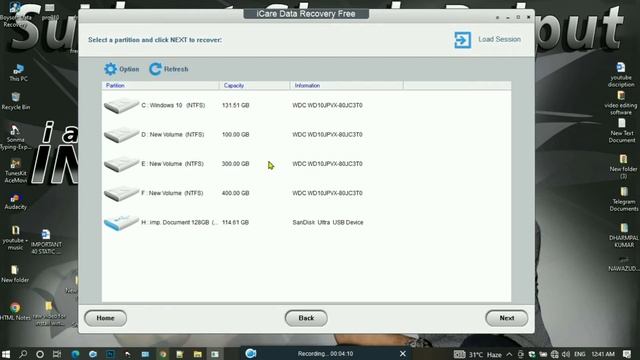Viewport: 640px width, 360px height.
Task: Select the C: Windows 10 drive icon
Action: click(121, 105)
